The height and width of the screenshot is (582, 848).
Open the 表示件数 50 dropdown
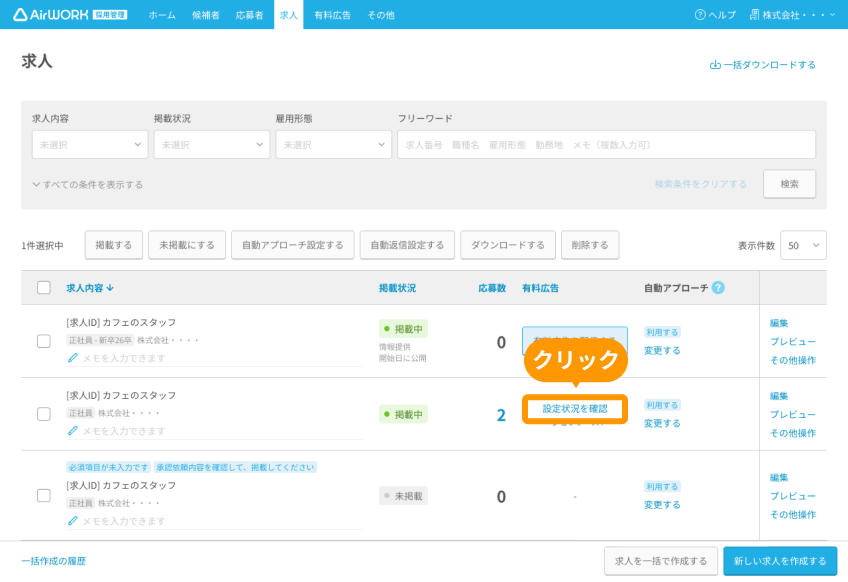tap(803, 246)
